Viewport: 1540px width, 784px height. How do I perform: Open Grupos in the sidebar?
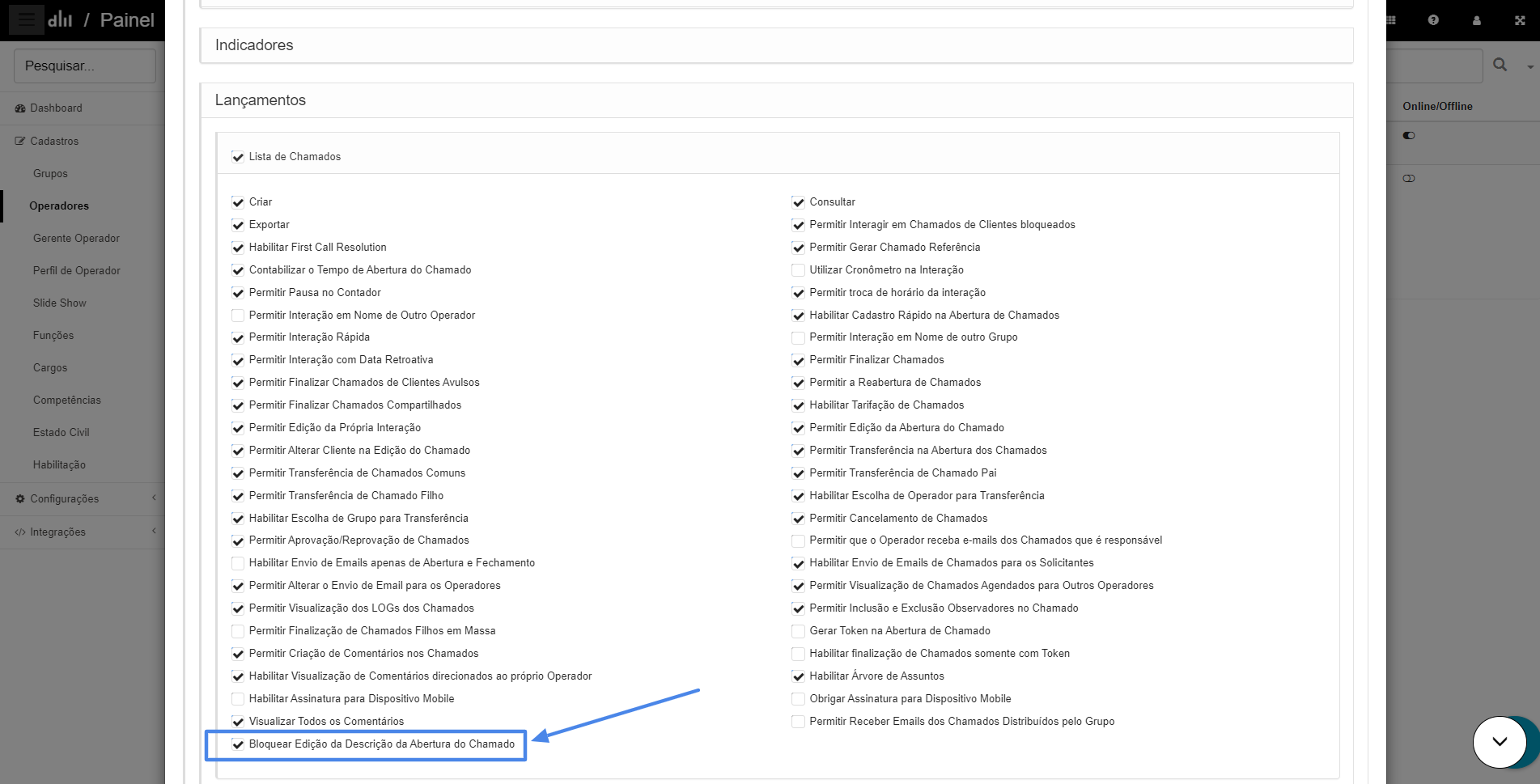pyautogui.click(x=50, y=174)
